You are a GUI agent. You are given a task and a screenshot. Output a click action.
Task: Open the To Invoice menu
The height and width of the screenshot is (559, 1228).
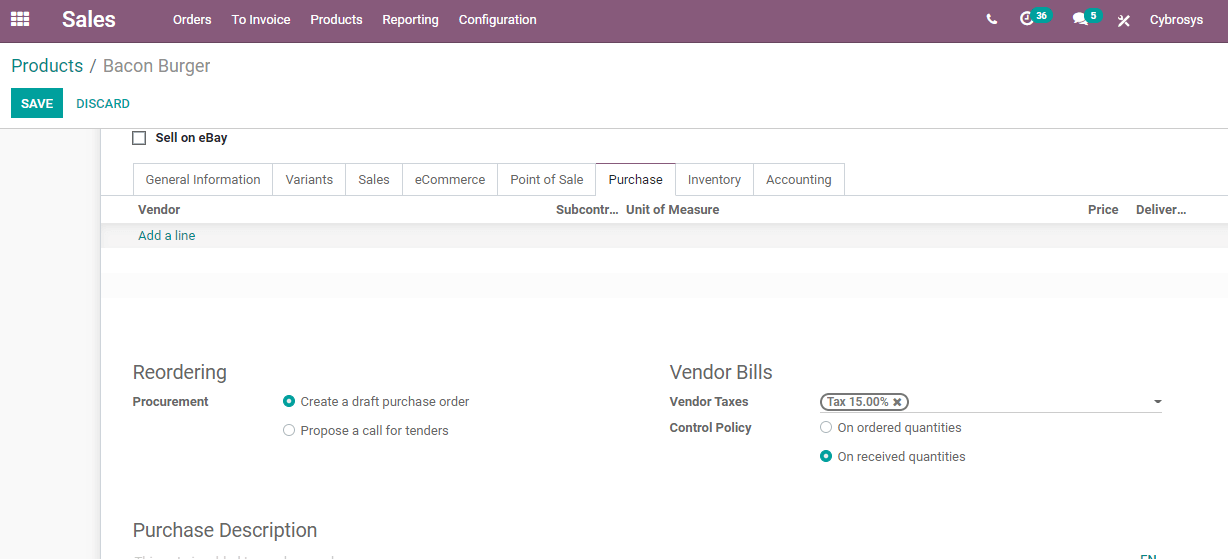click(261, 20)
